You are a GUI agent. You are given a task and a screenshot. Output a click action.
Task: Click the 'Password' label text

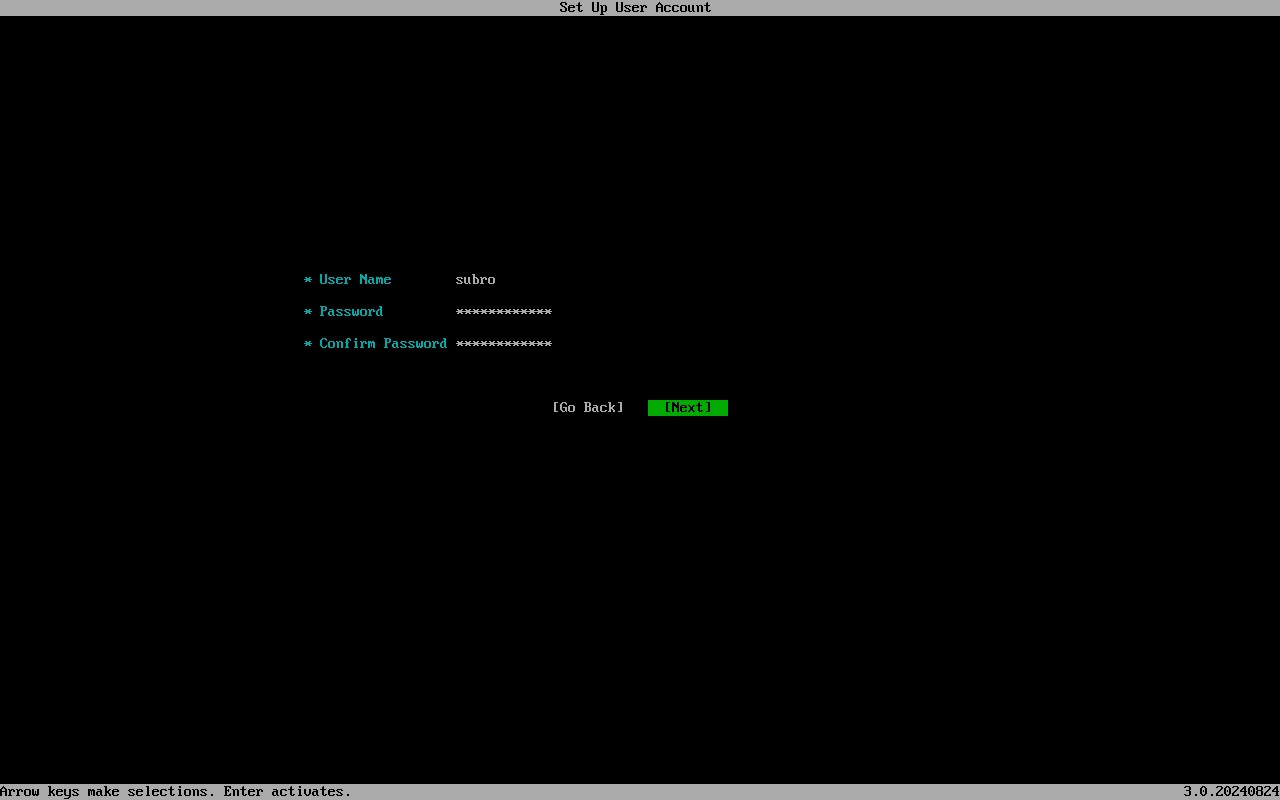(x=351, y=311)
